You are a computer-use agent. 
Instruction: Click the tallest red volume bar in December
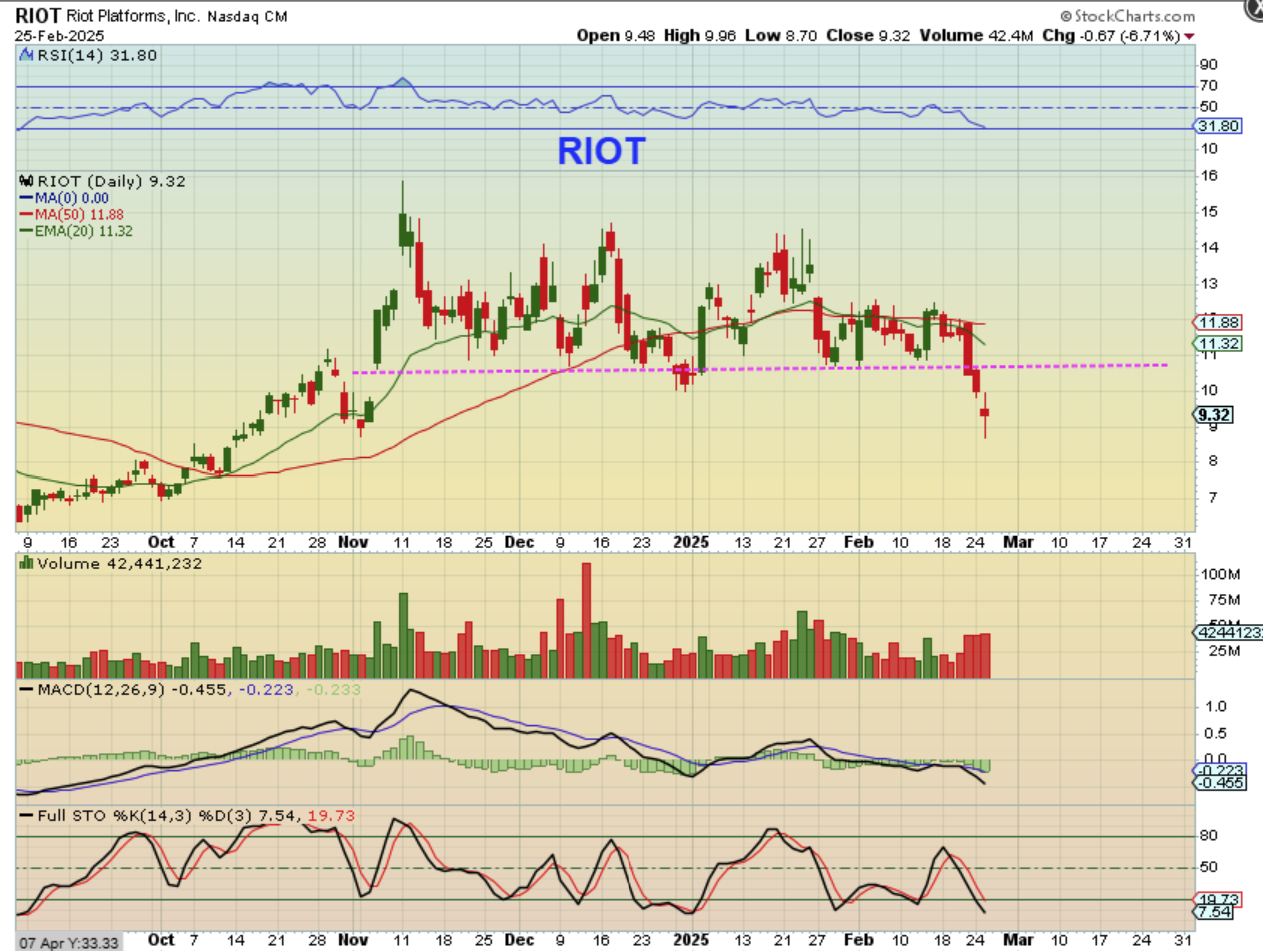pos(586,621)
